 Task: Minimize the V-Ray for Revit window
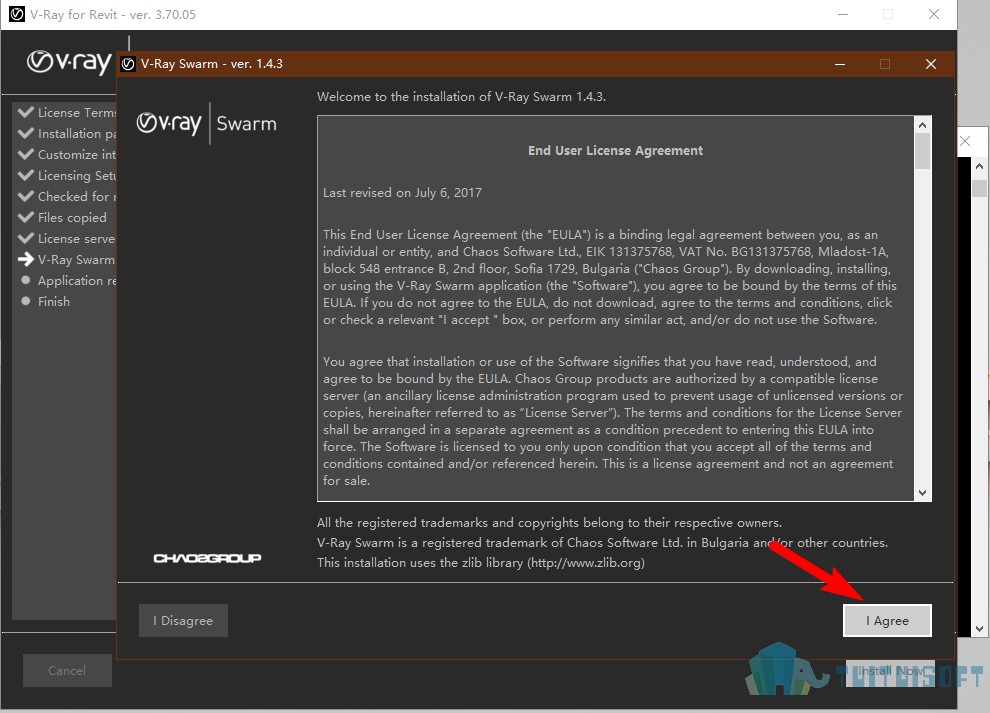pos(843,14)
